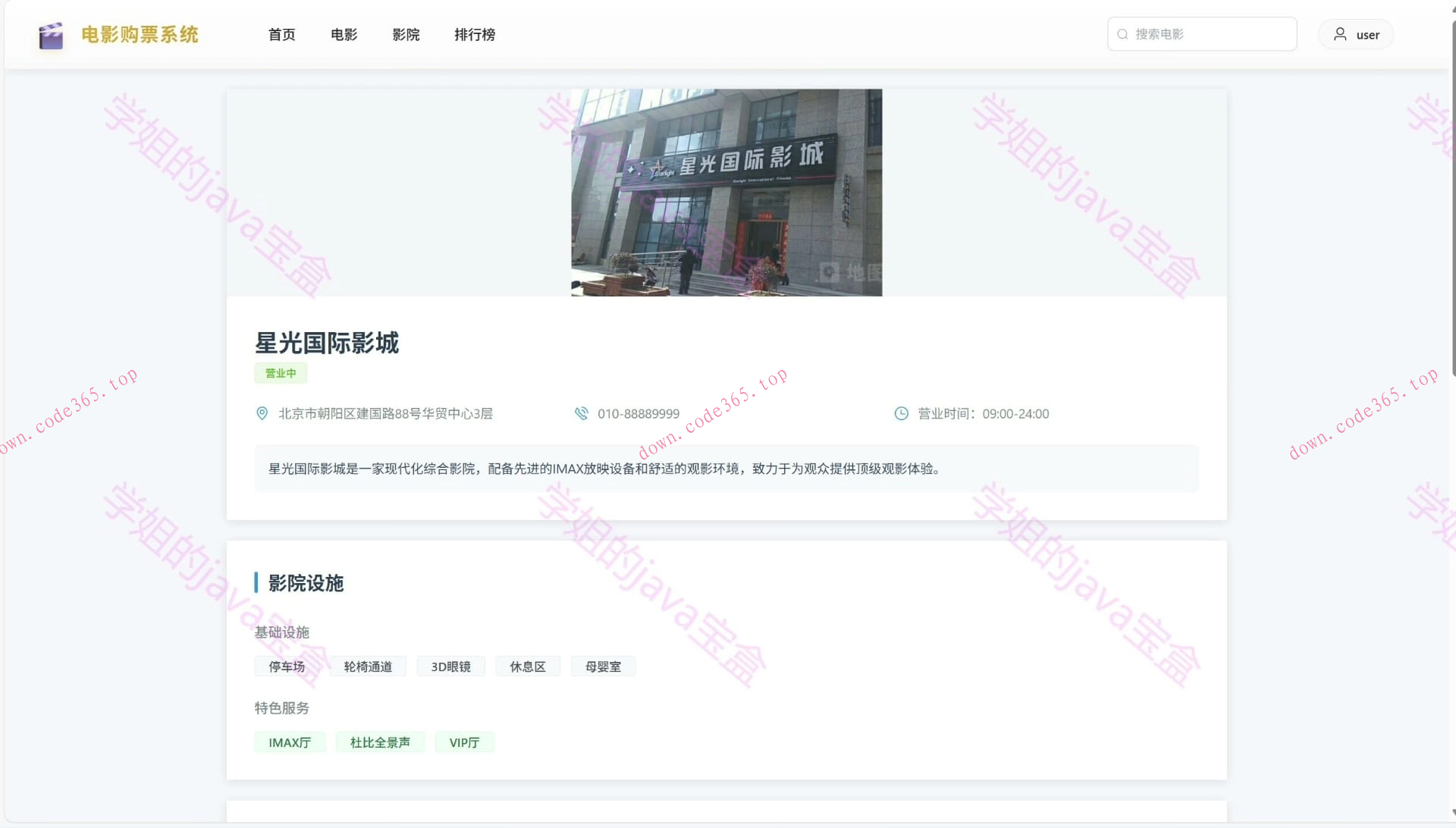Click the 搜索电影 search input field
1456x828 pixels.
(x=1202, y=34)
